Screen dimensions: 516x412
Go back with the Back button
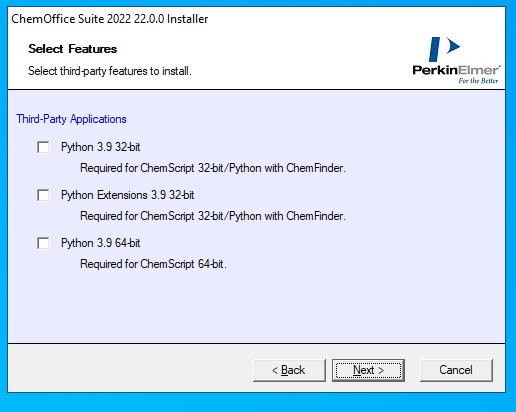289,370
